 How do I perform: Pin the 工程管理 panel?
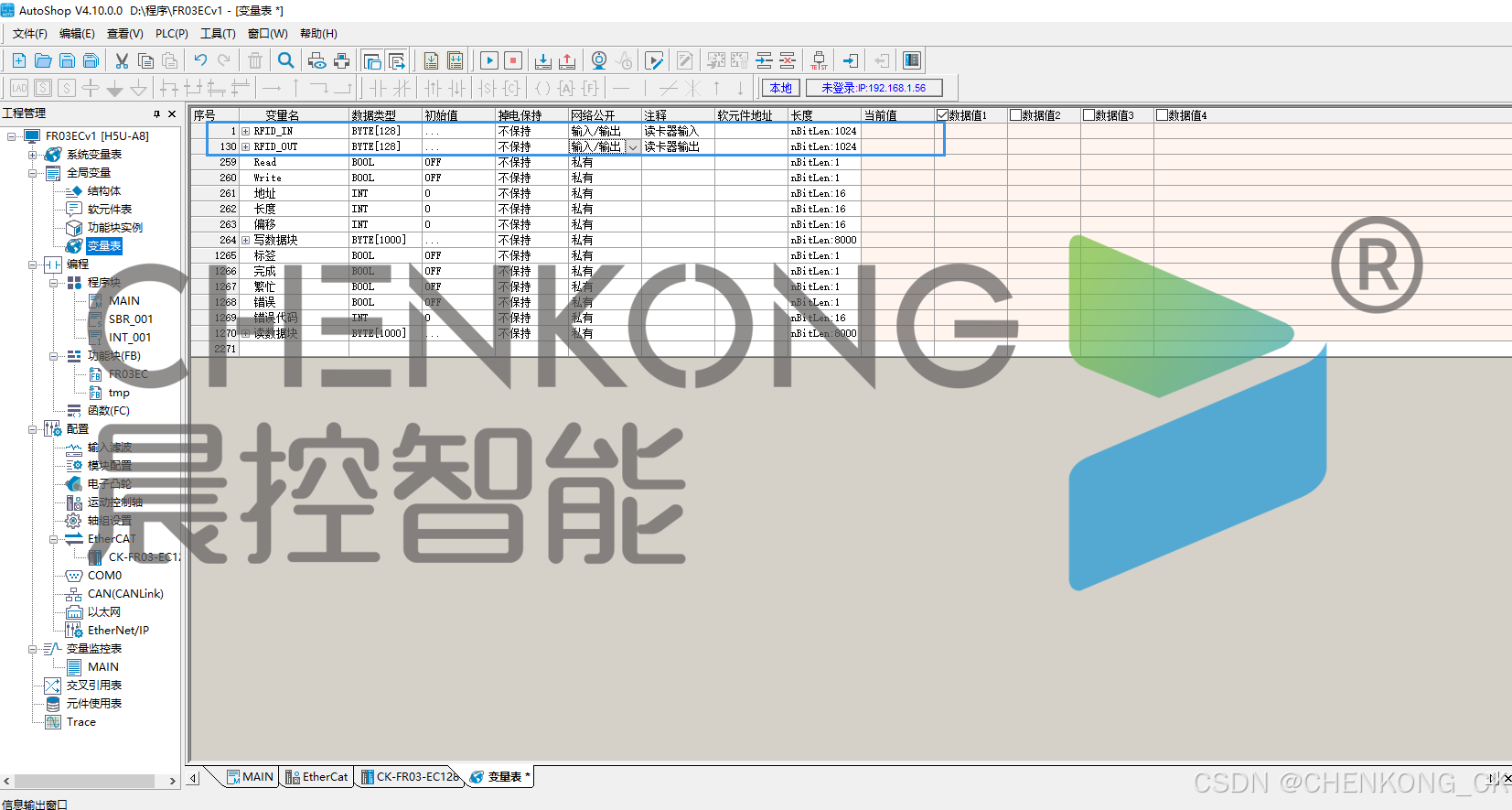click(x=156, y=113)
